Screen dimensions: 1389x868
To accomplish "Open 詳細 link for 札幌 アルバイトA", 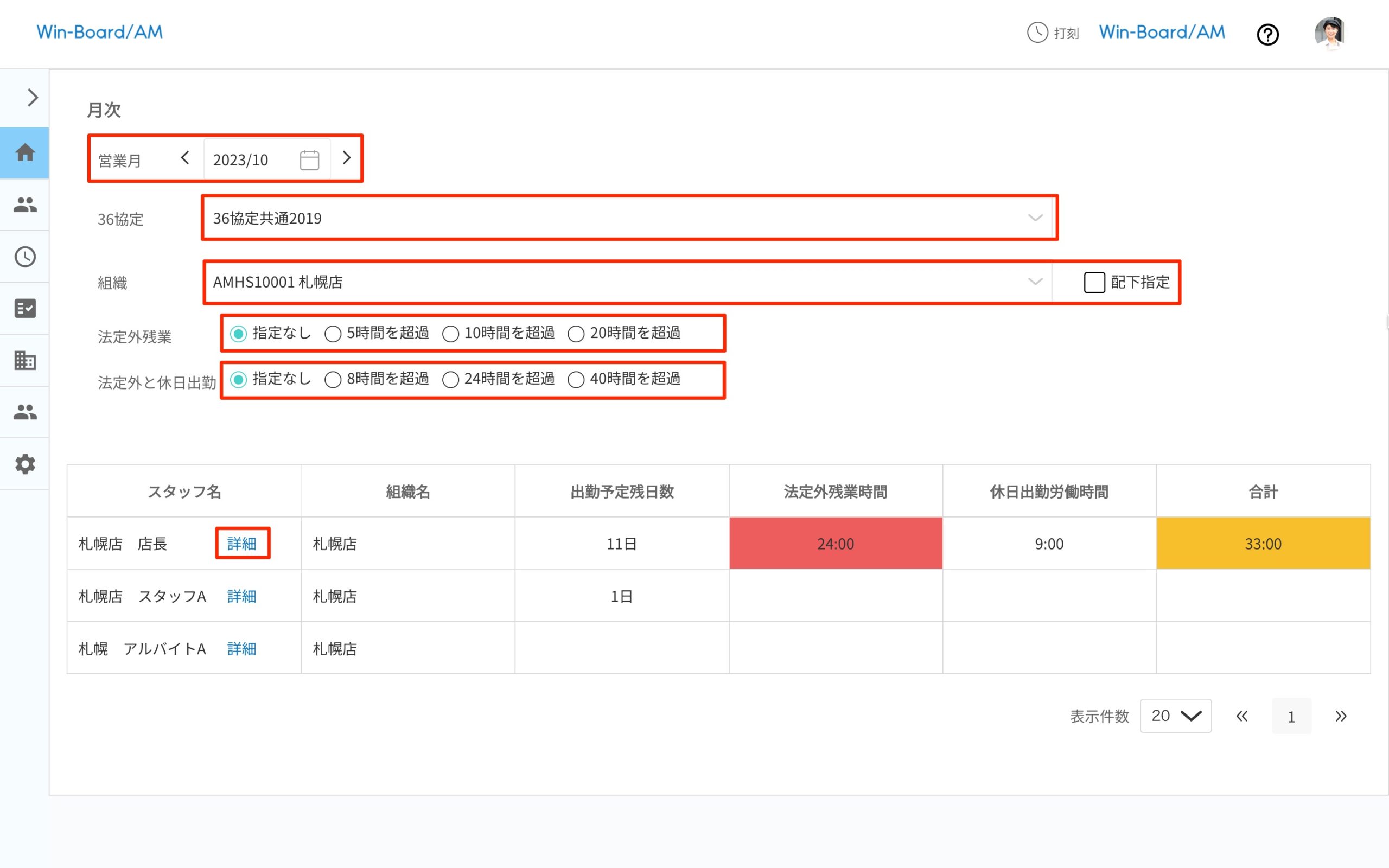I will [241, 649].
